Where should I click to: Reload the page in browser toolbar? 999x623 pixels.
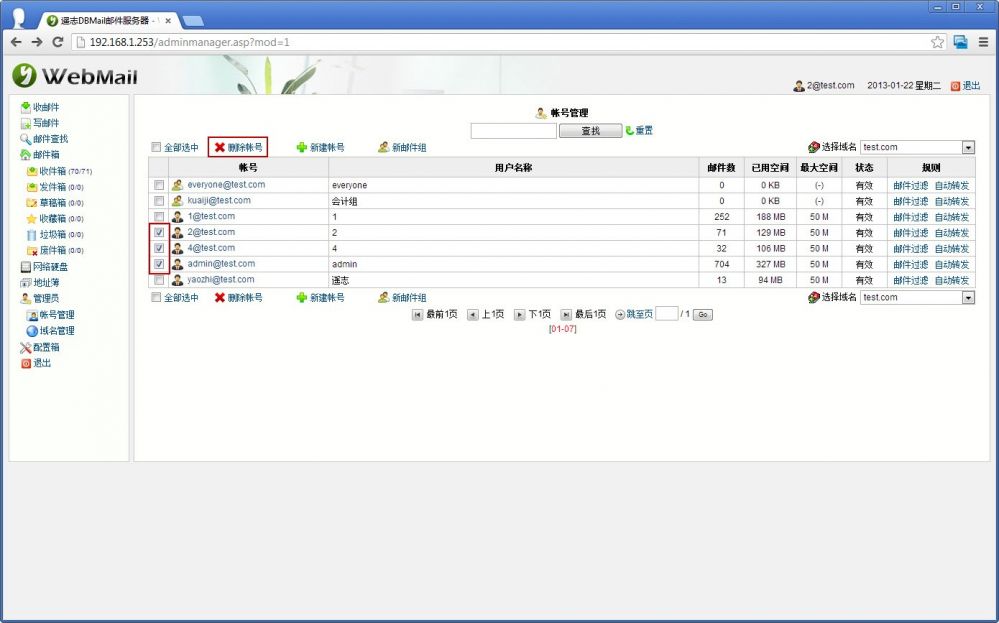coord(57,42)
